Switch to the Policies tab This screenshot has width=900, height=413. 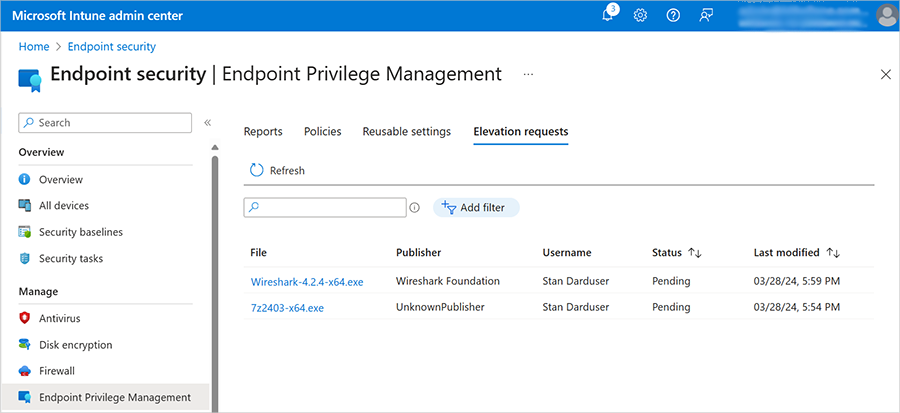point(323,131)
